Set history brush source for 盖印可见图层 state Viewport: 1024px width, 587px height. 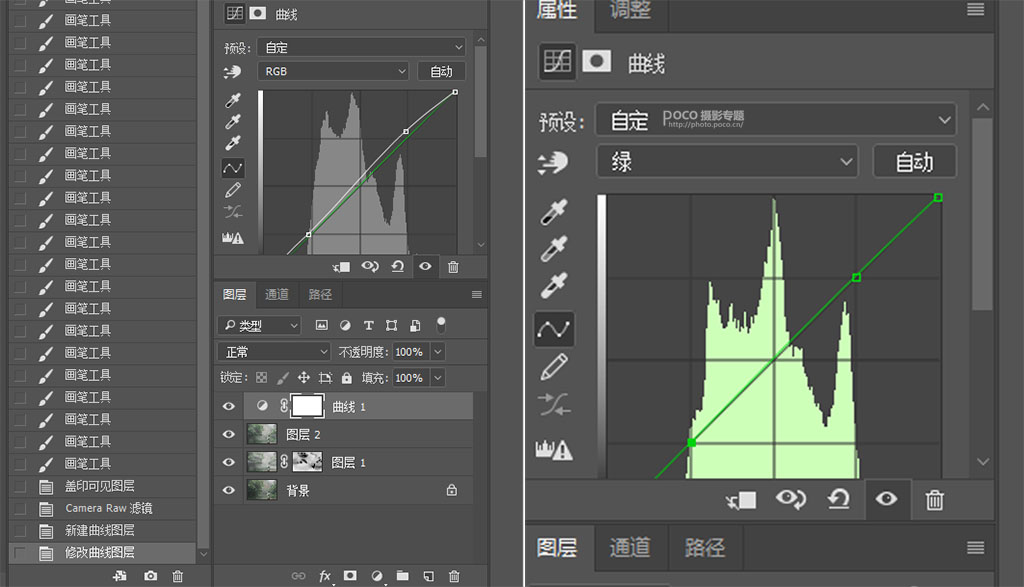20,486
